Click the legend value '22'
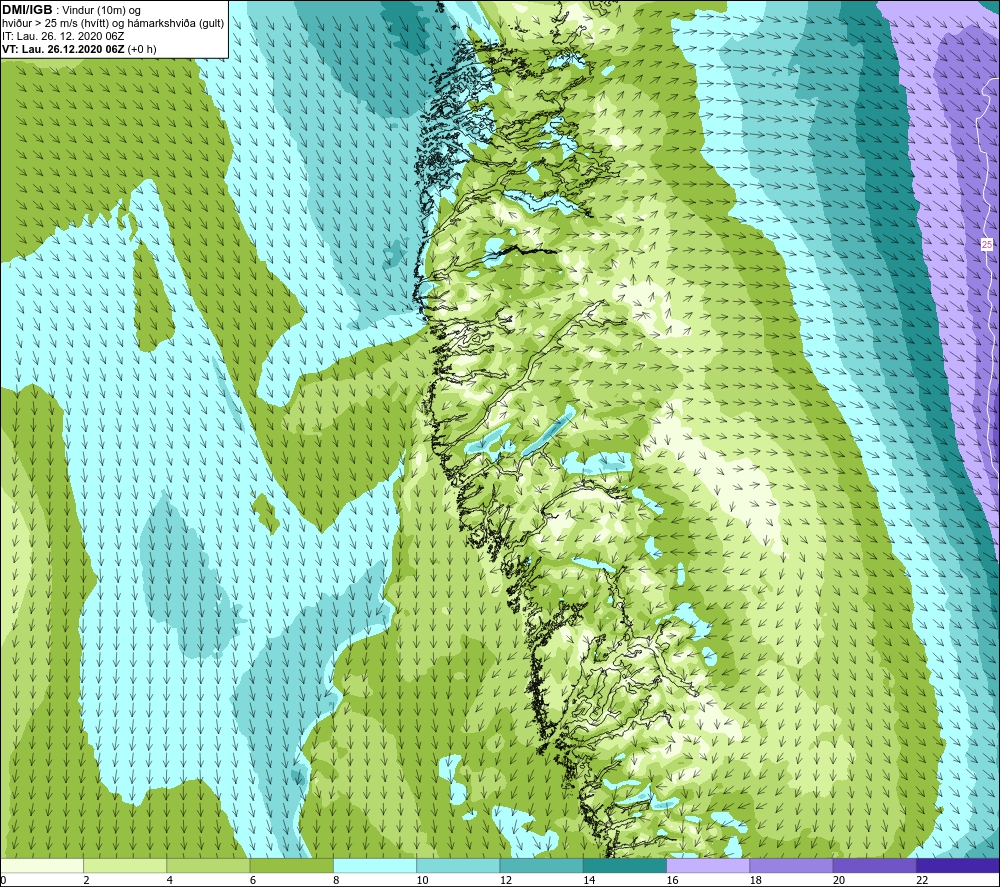Screen dimensions: 1000x887 tap(922, 880)
